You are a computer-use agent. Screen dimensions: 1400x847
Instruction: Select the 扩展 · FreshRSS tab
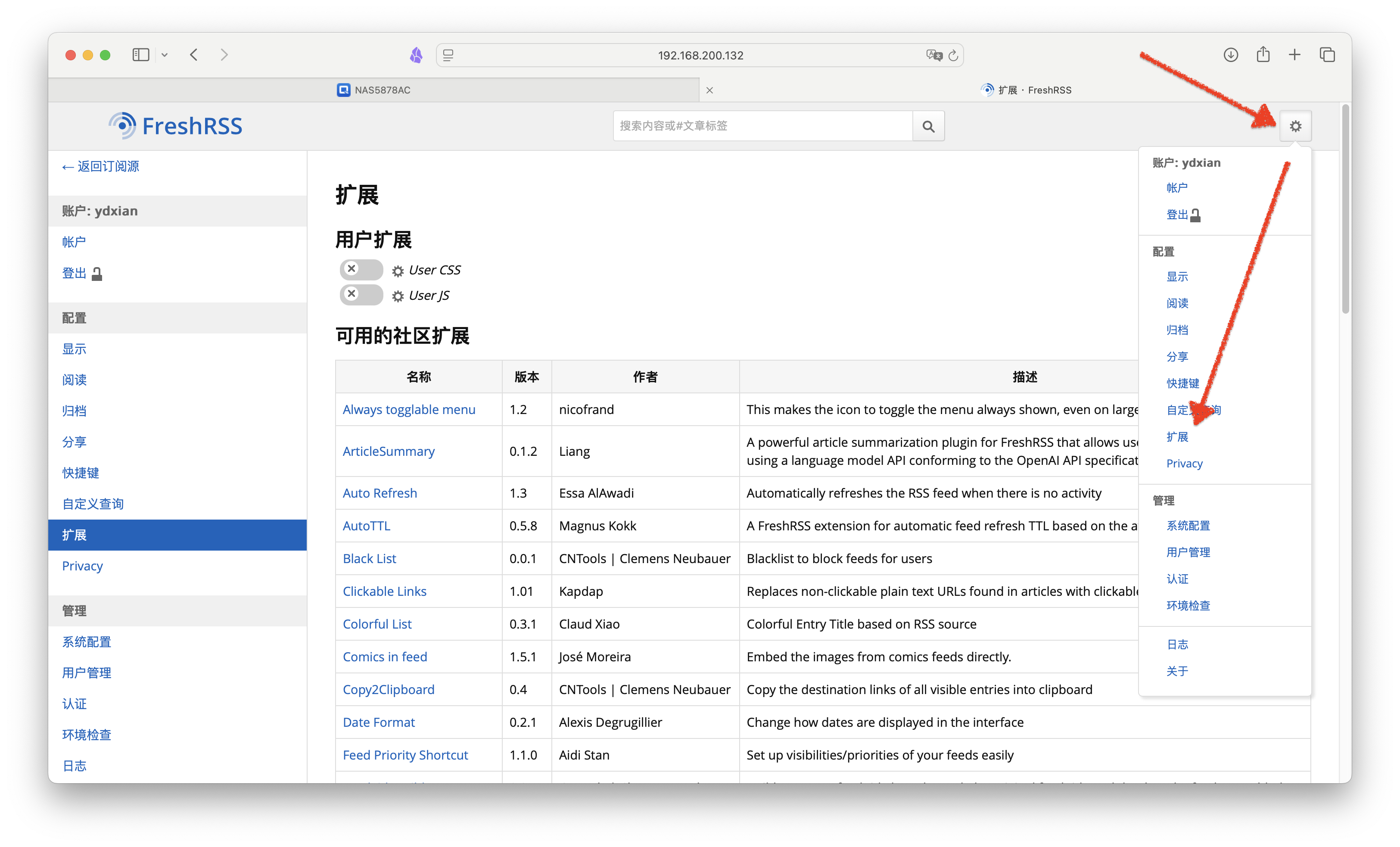coord(1026,90)
